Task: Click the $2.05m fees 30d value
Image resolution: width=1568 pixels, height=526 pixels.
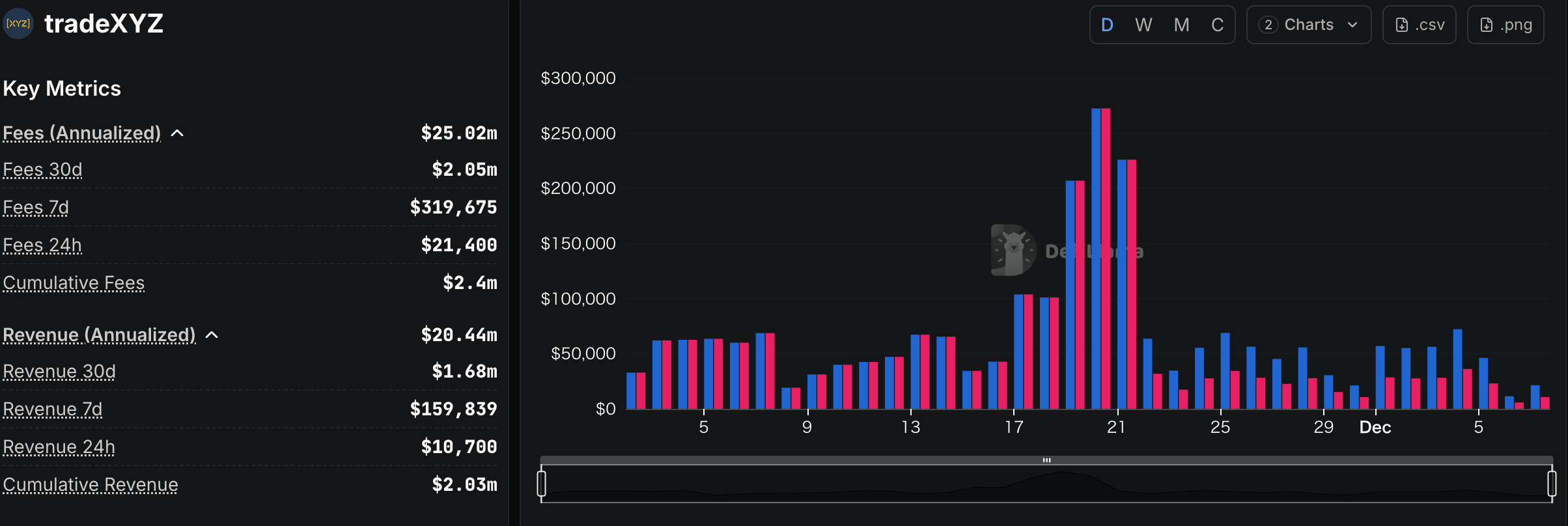Action: tap(465, 170)
